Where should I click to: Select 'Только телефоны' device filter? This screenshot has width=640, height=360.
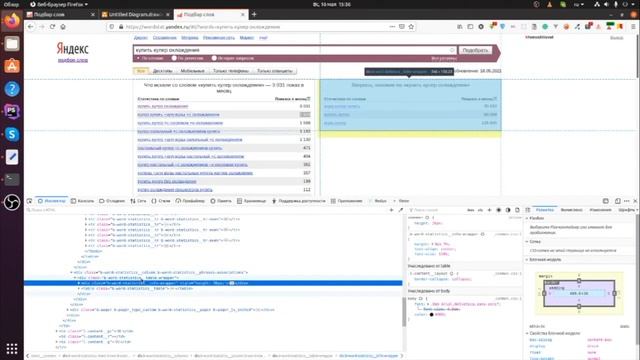tap(231, 71)
